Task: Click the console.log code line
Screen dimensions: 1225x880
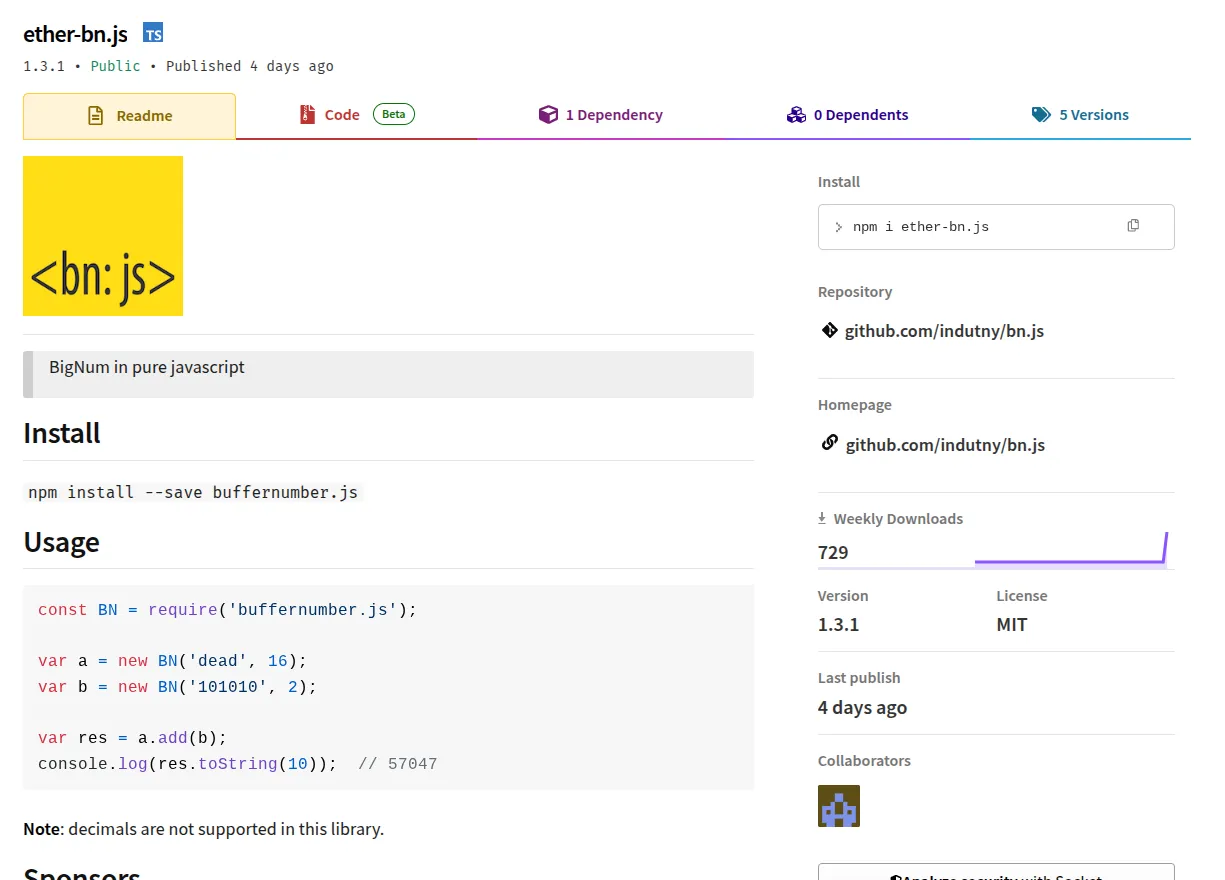Action: [x=238, y=764]
